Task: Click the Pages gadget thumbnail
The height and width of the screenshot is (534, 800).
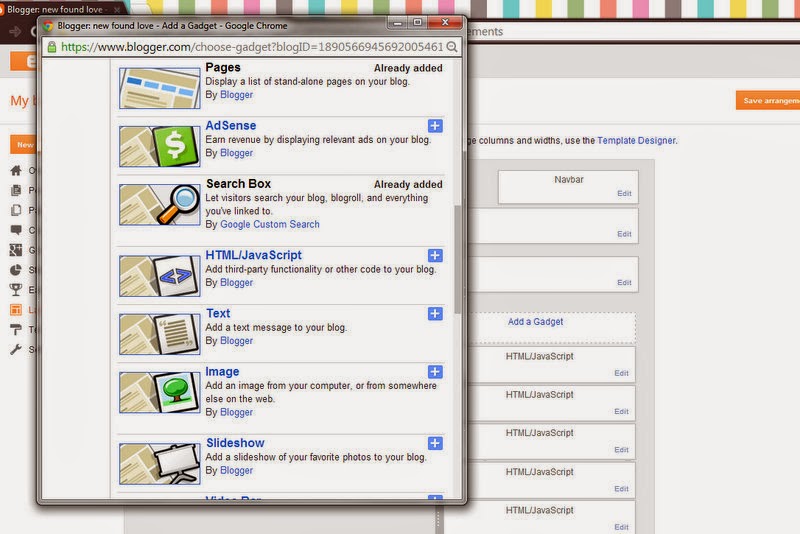Action: pos(160,88)
